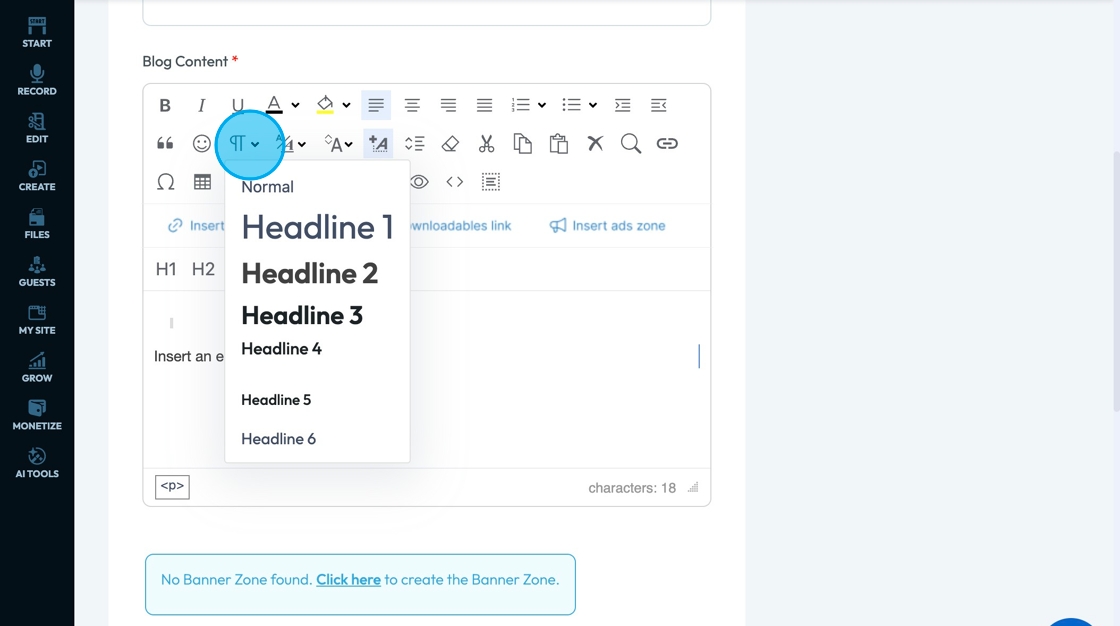Click the remove X icon
Screen dimensions: 1120x626
pos(595,144)
